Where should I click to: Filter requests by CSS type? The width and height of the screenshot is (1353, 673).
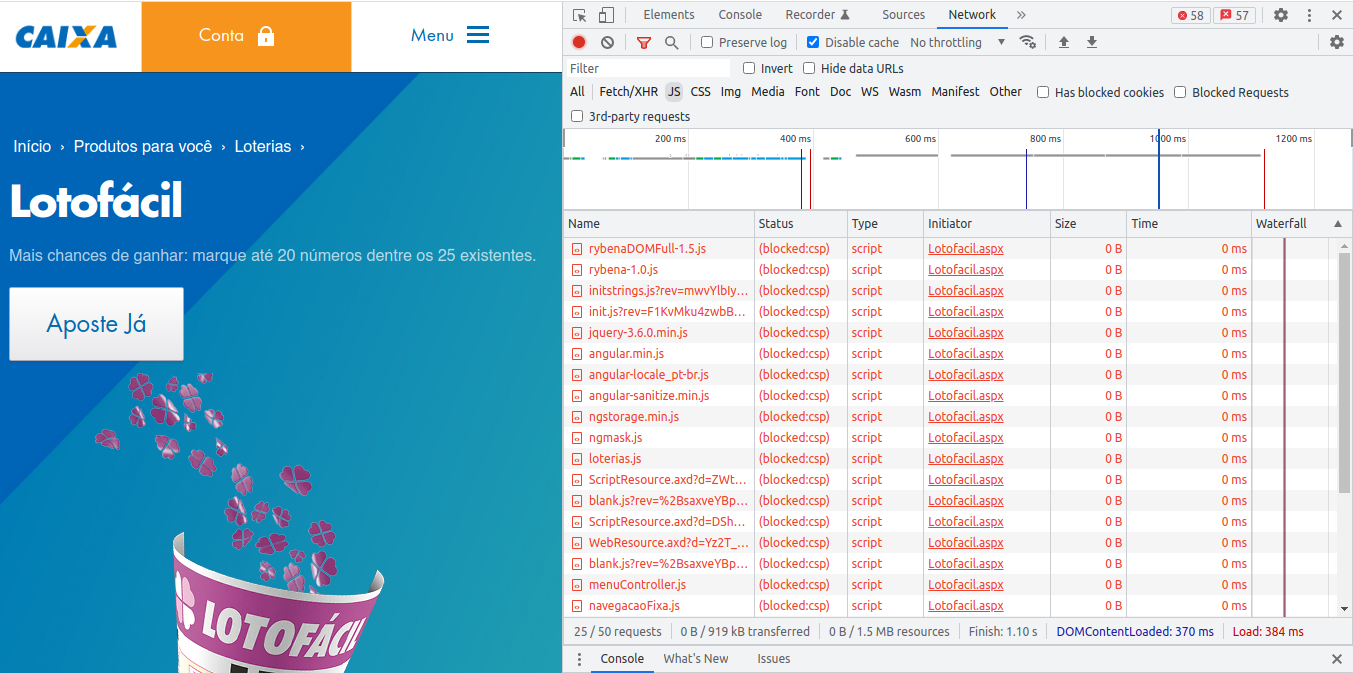tap(701, 92)
